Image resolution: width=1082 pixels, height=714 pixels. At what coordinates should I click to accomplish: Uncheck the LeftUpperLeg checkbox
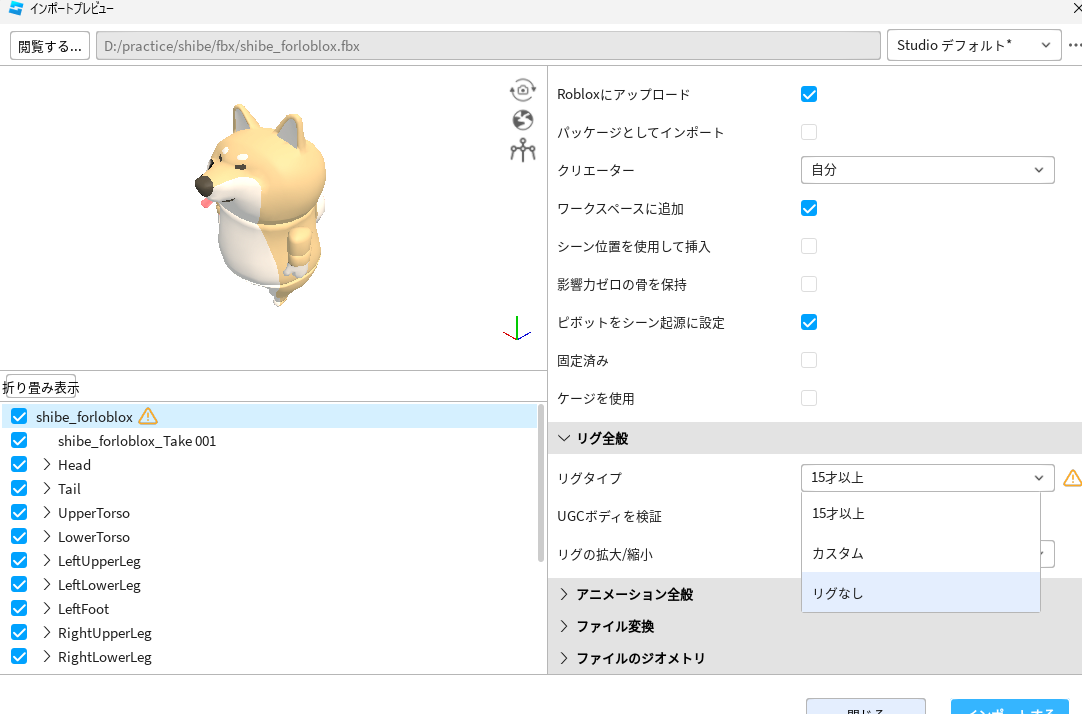pos(19,560)
